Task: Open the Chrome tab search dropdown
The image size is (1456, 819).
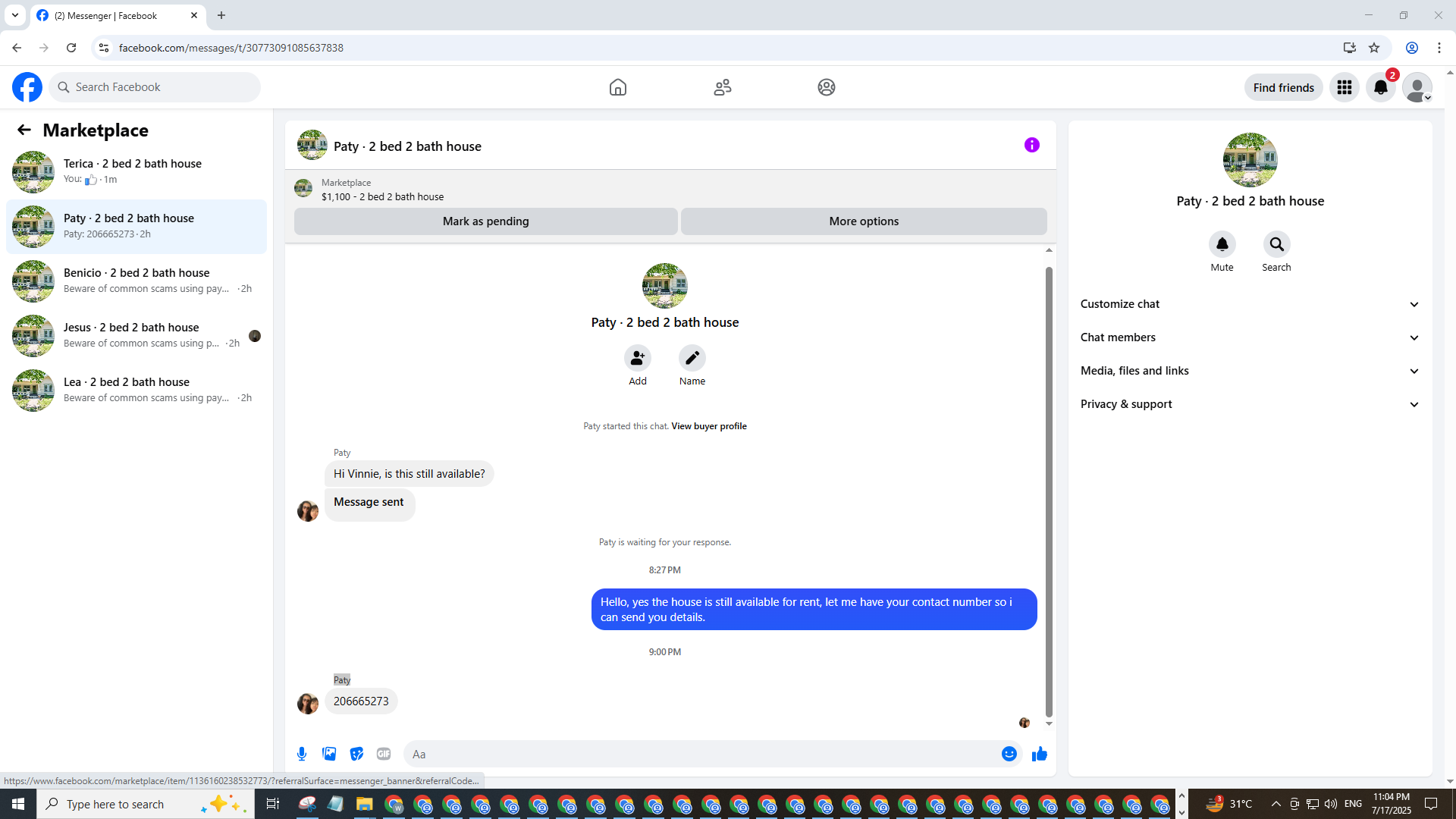Action: tap(15, 15)
